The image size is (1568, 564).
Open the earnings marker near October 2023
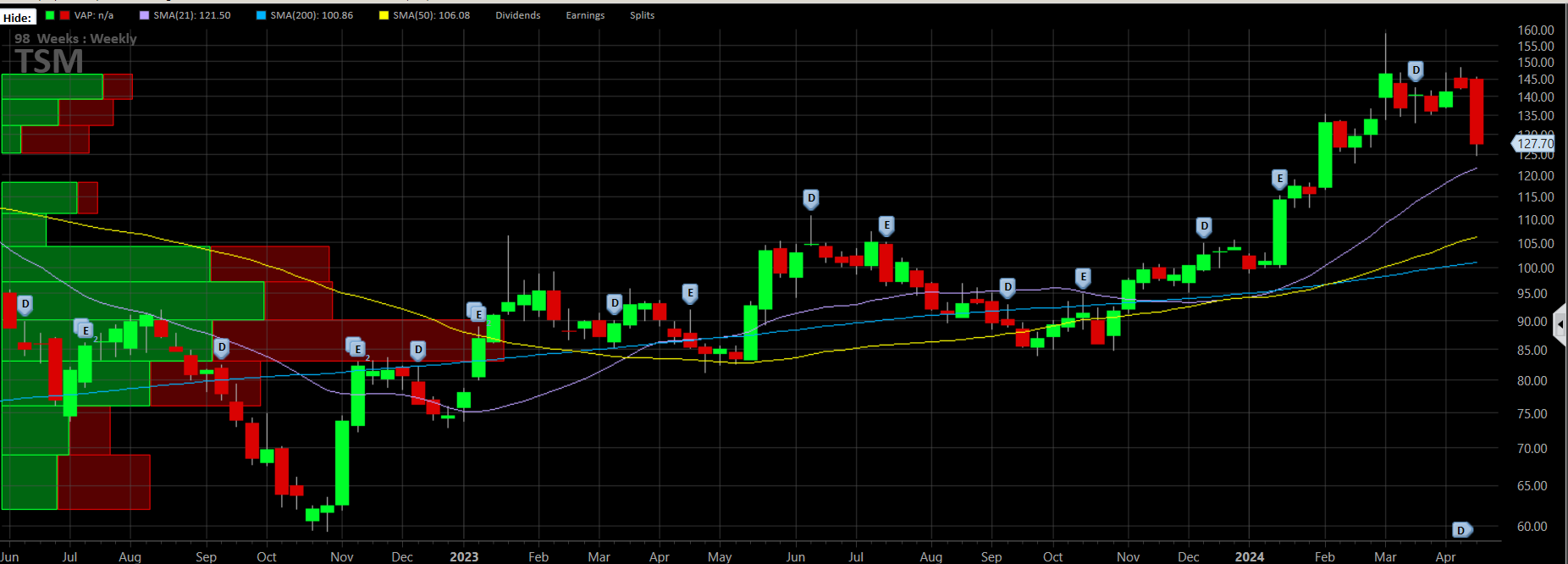click(1083, 278)
